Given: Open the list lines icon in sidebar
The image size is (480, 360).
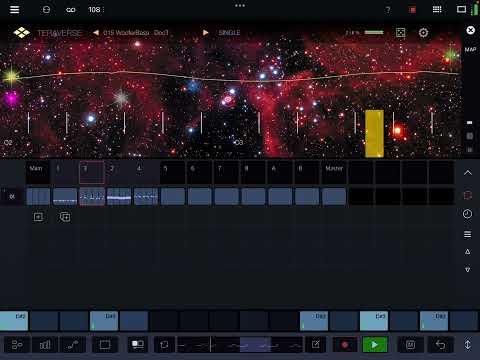Looking at the screenshot, I should (468, 234).
